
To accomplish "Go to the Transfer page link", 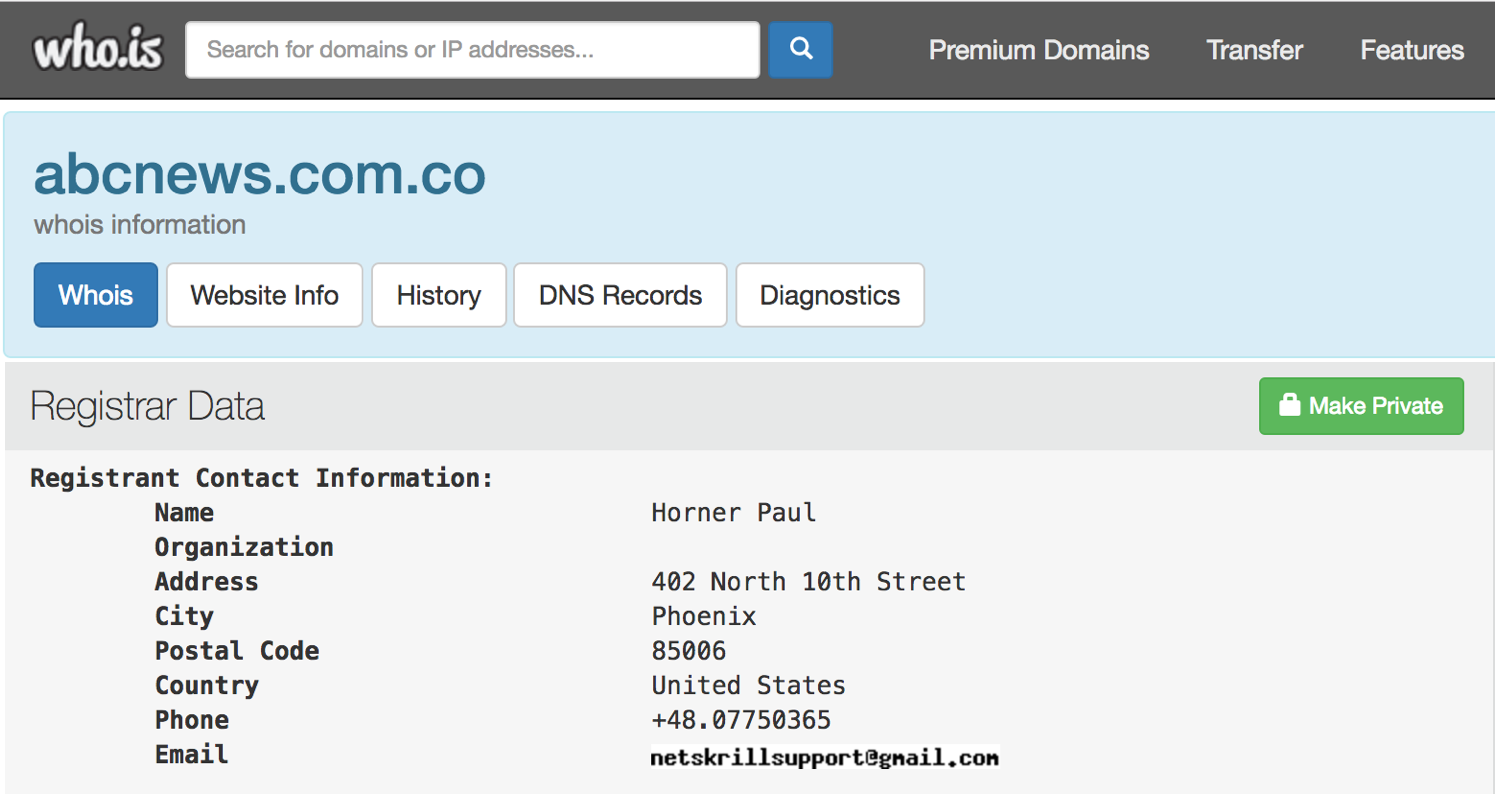I will 1254,50.
